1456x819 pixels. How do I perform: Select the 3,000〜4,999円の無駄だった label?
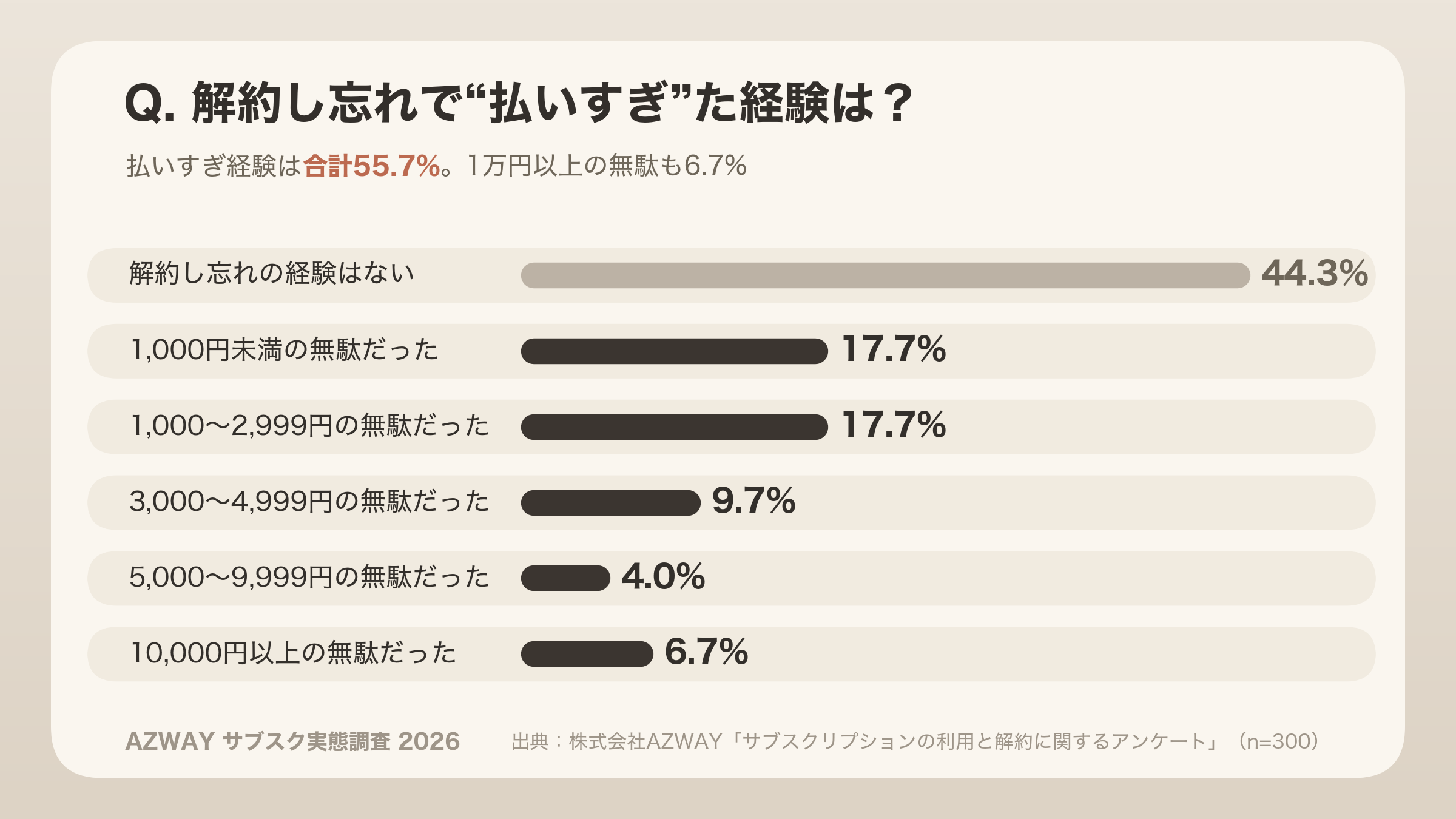309,502
